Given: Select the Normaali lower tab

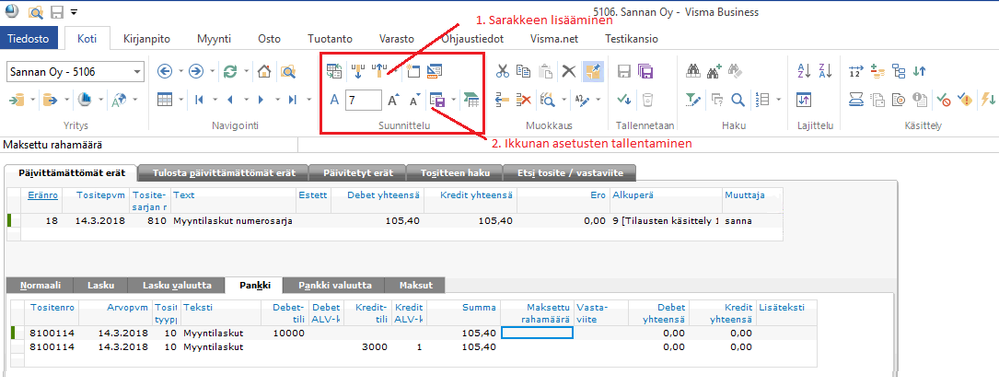Looking at the screenshot, I should 40,285.
